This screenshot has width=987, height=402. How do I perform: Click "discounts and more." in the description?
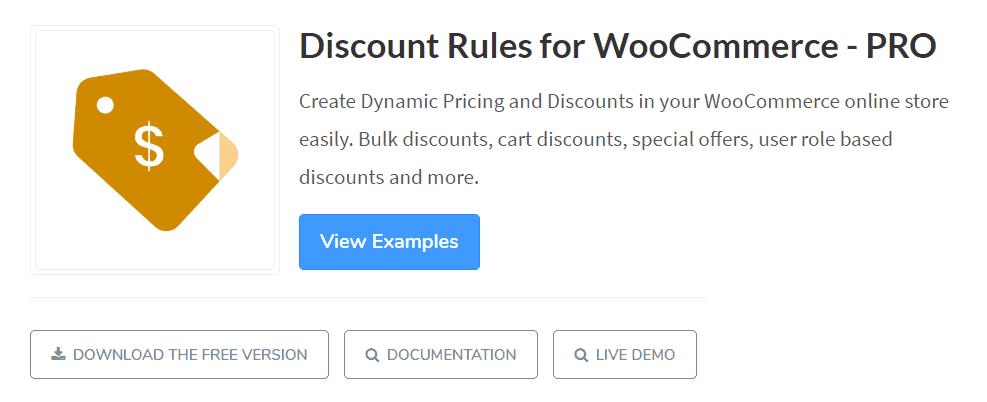(389, 178)
